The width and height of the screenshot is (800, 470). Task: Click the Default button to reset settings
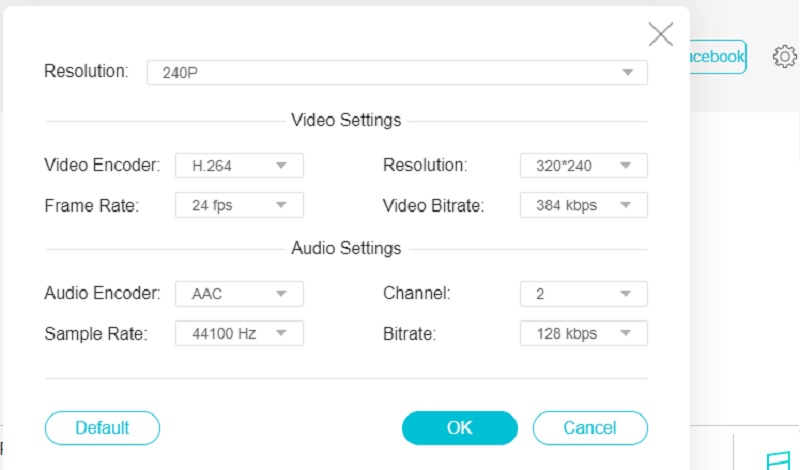click(x=102, y=428)
